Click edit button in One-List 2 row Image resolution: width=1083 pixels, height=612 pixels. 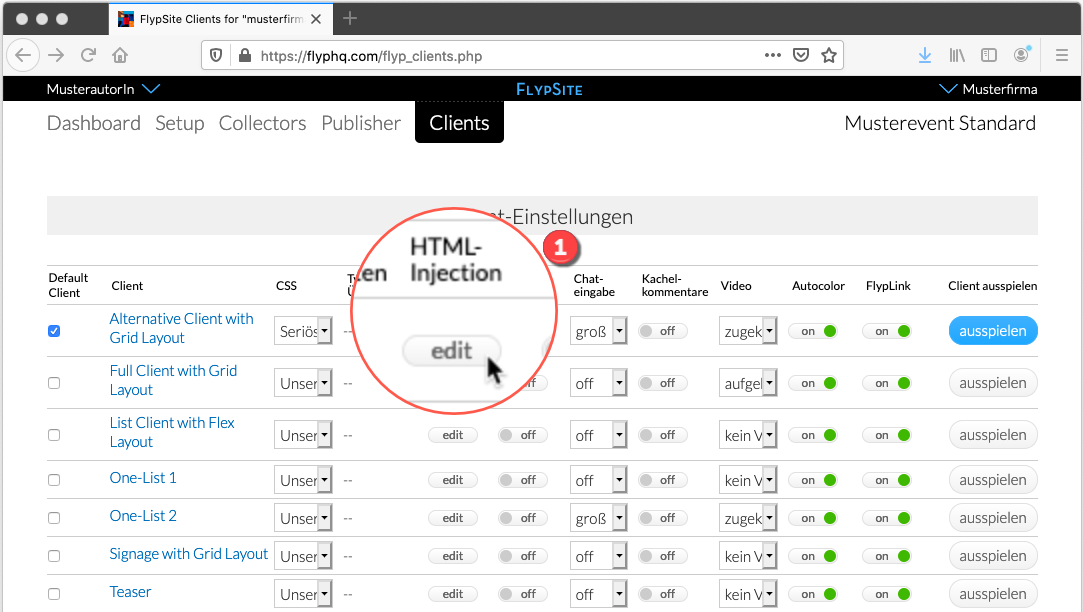coord(453,518)
